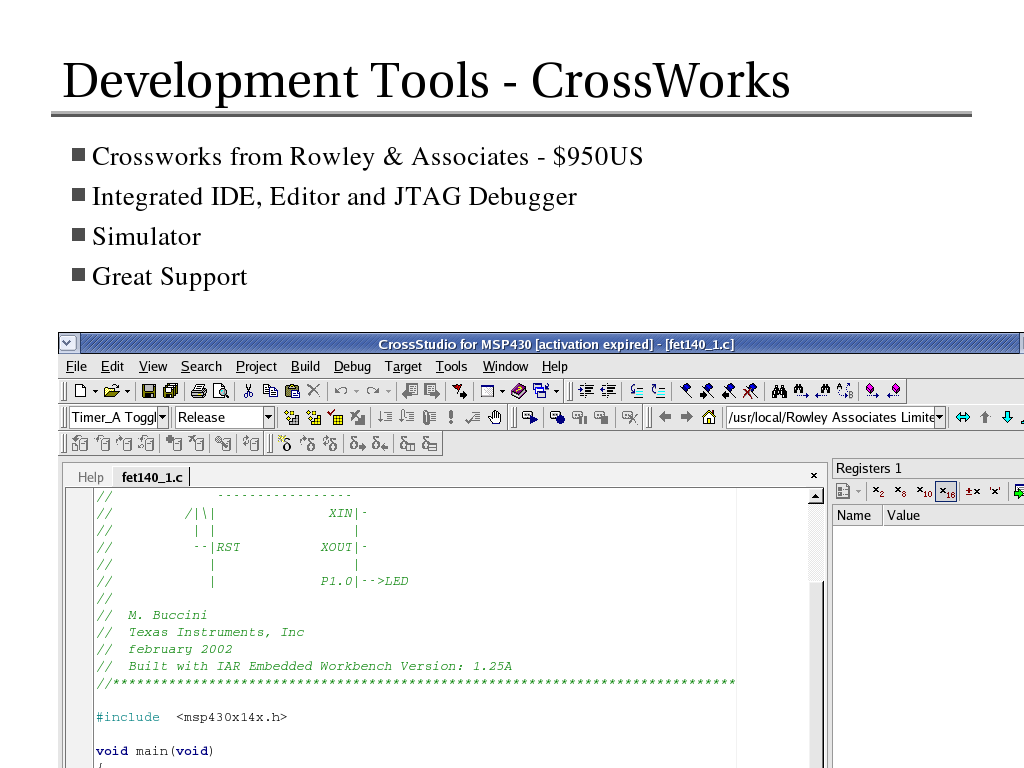The width and height of the screenshot is (1024, 768).
Task: Click the window menu button in title bar
Action: click(68, 343)
